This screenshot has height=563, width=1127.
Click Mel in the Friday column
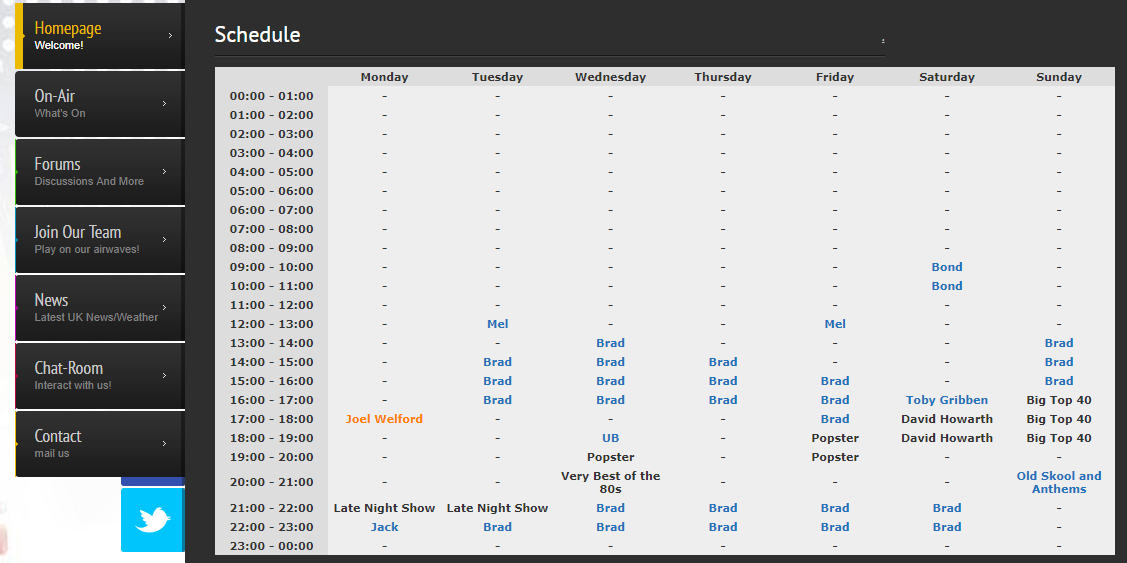coord(834,324)
